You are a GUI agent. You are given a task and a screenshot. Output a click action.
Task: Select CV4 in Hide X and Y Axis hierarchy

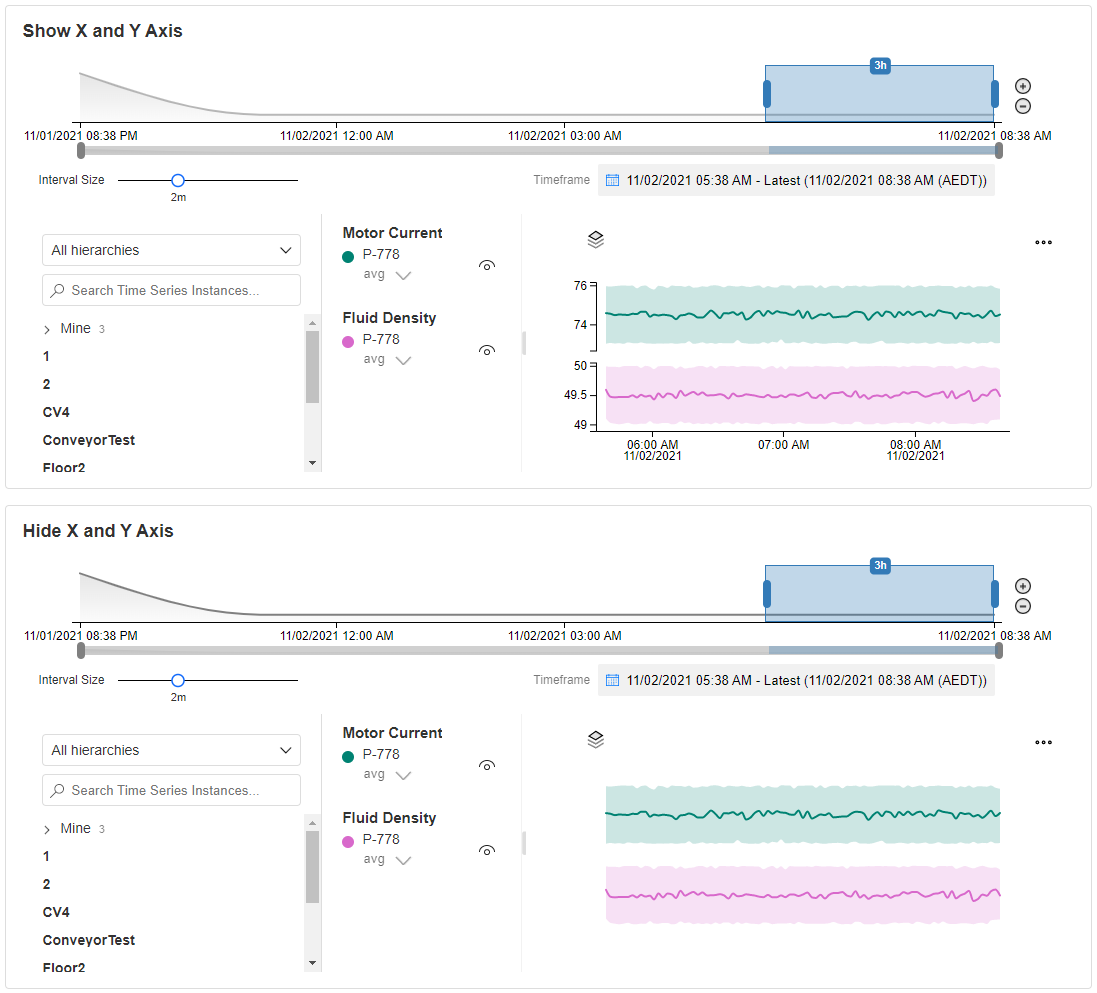[56, 912]
